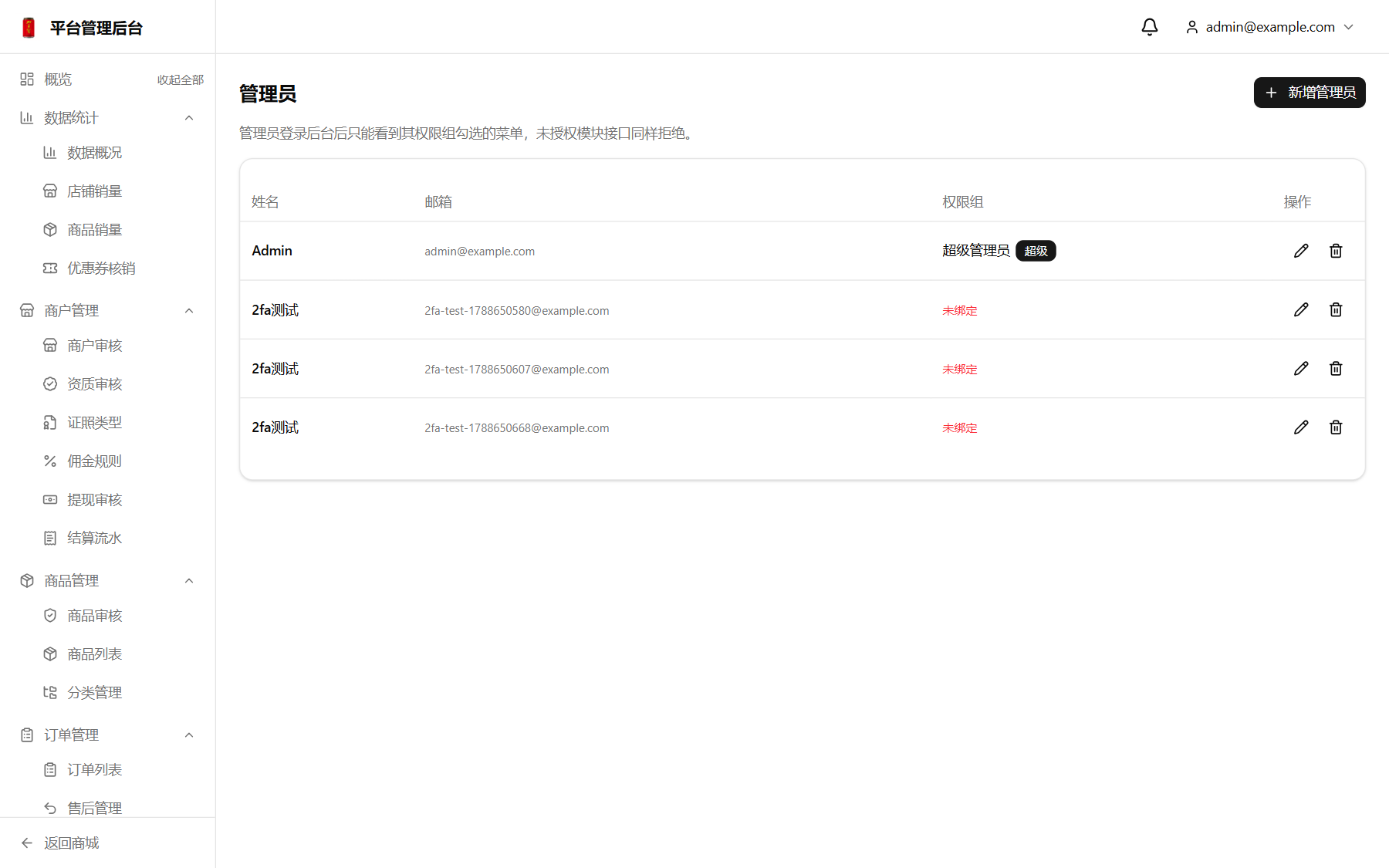Image resolution: width=1389 pixels, height=868 pixels.
Task: Edit the 2fa-test-1788650580 administrator
Action: [x=1301, y=309]
